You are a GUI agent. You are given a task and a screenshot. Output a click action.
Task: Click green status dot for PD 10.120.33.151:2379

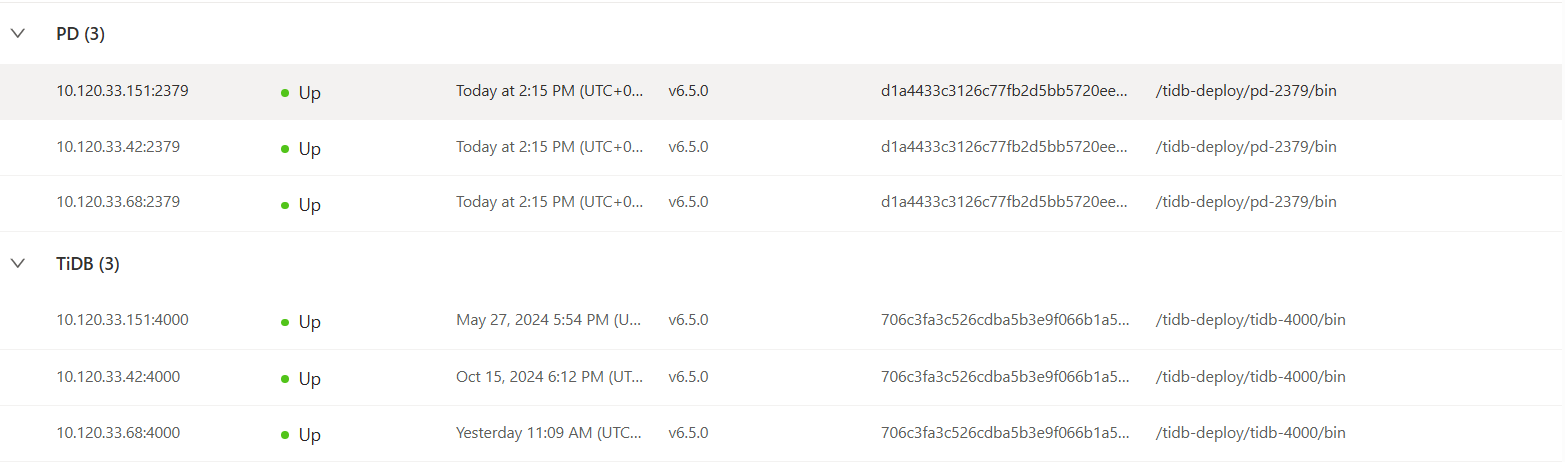(285, 93)
